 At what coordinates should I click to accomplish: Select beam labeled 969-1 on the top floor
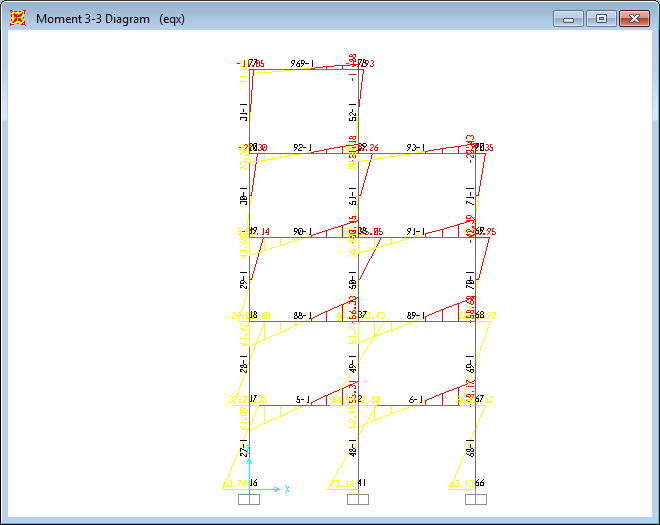coord(303,70)
